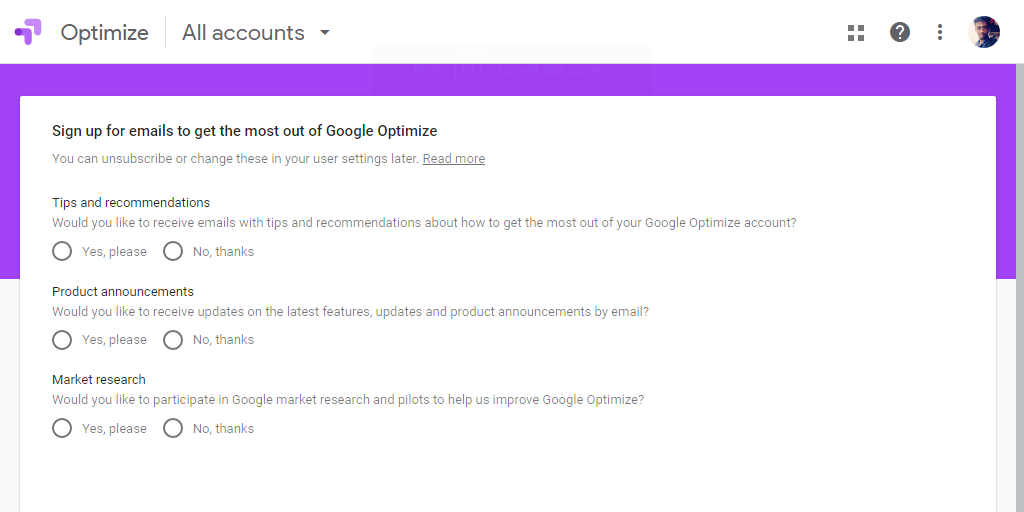Open the Google apps grid launcher
This screenshot has height=512, width=1024.
[x=856, y=33]
